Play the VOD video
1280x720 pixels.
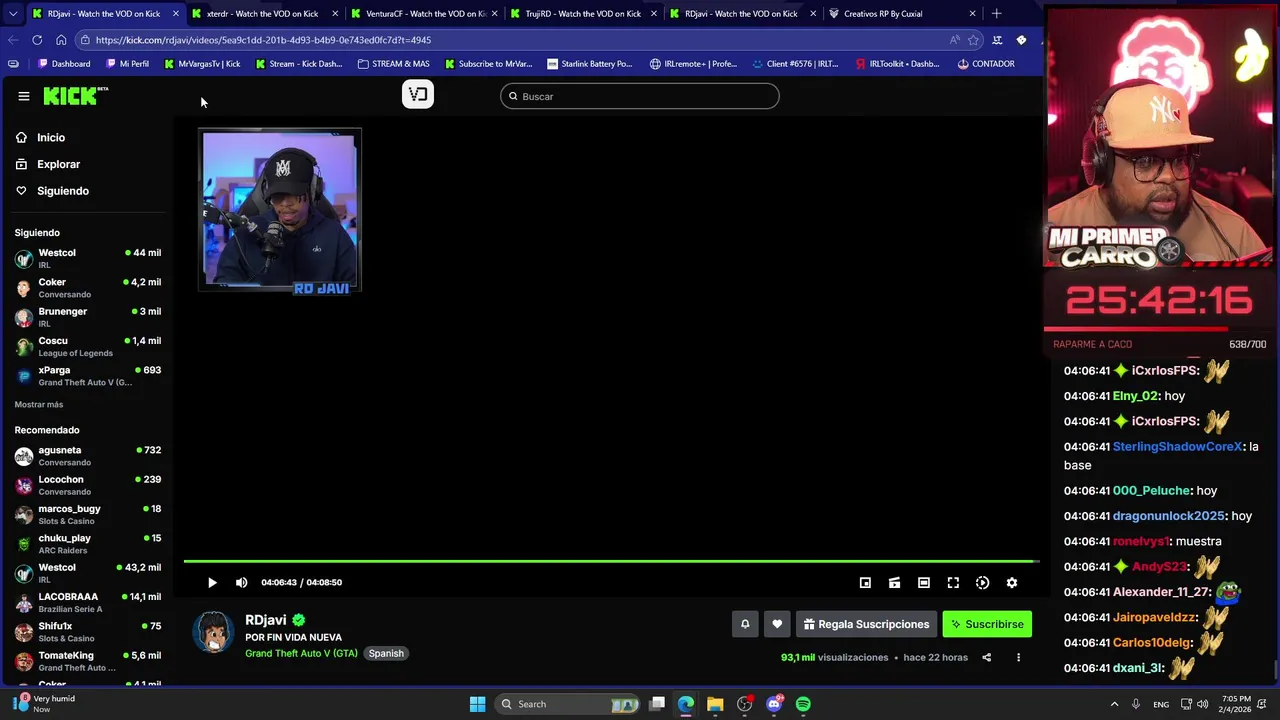point(212,582)
